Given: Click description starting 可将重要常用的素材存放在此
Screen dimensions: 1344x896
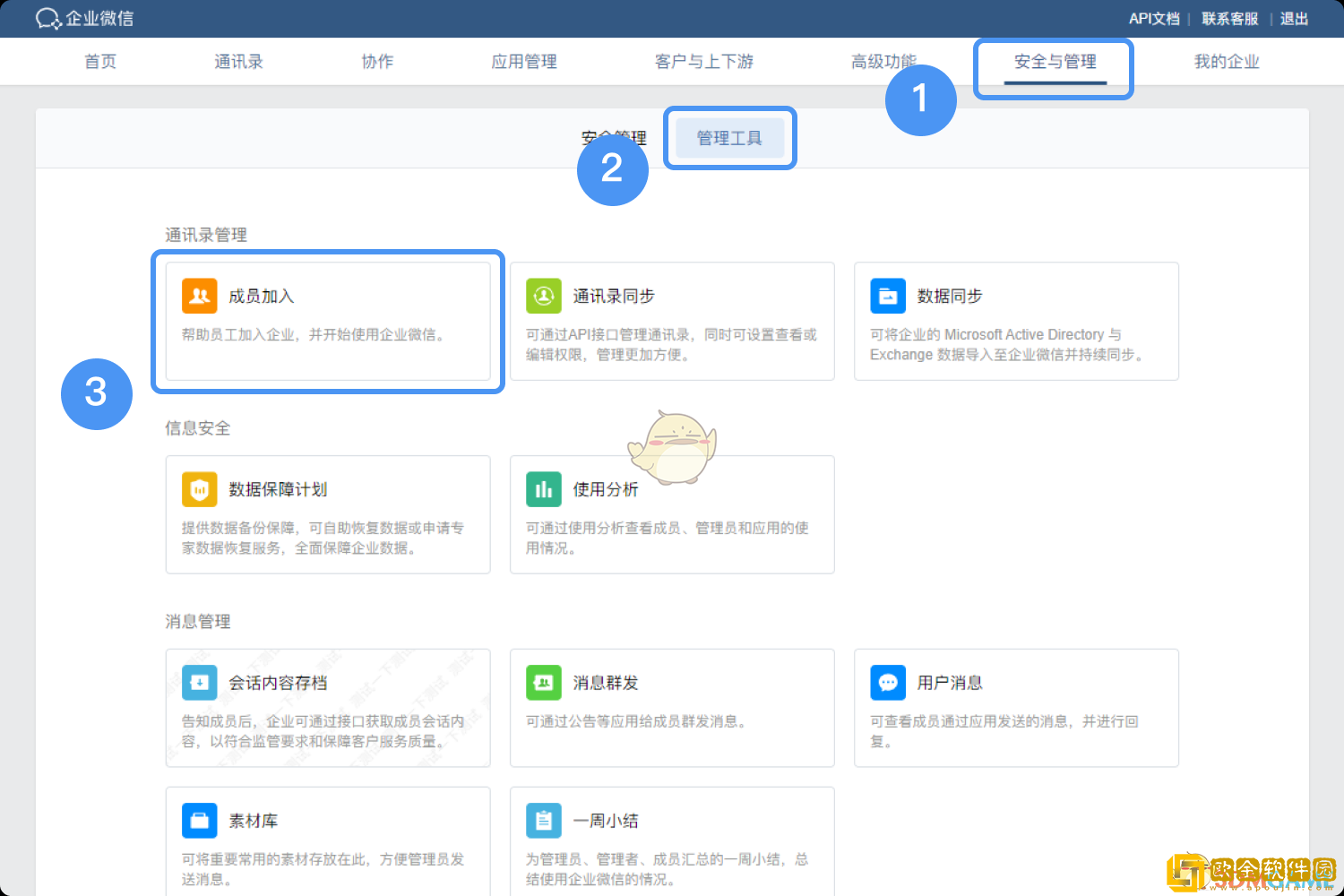Looking at the screenshot, I should pyautogui.click(x=323, y=870).
